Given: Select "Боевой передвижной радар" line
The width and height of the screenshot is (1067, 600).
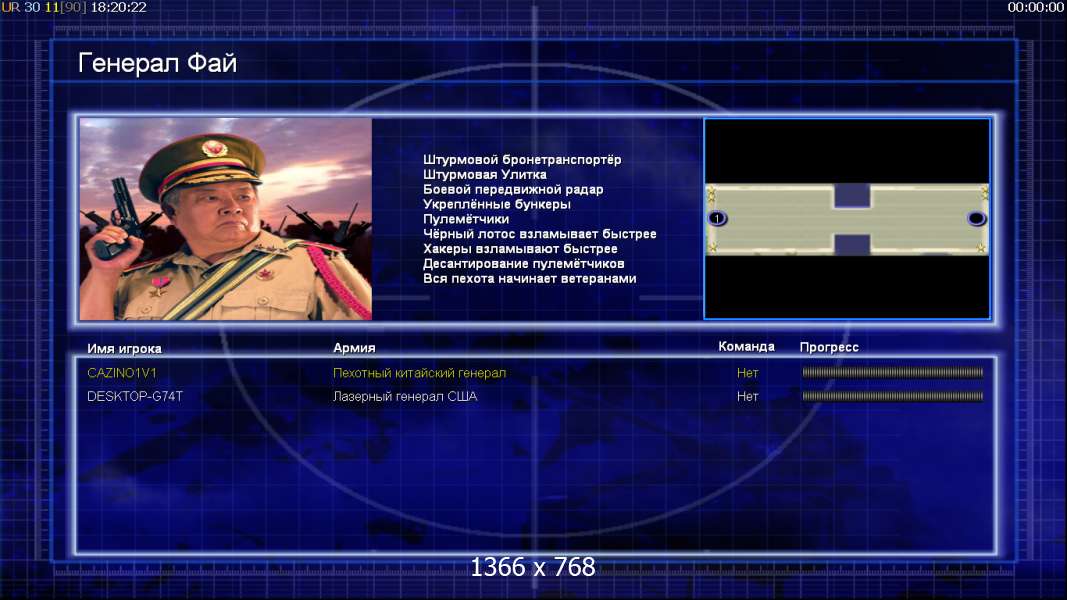Looking at the screenshot, I should (512, 190).
